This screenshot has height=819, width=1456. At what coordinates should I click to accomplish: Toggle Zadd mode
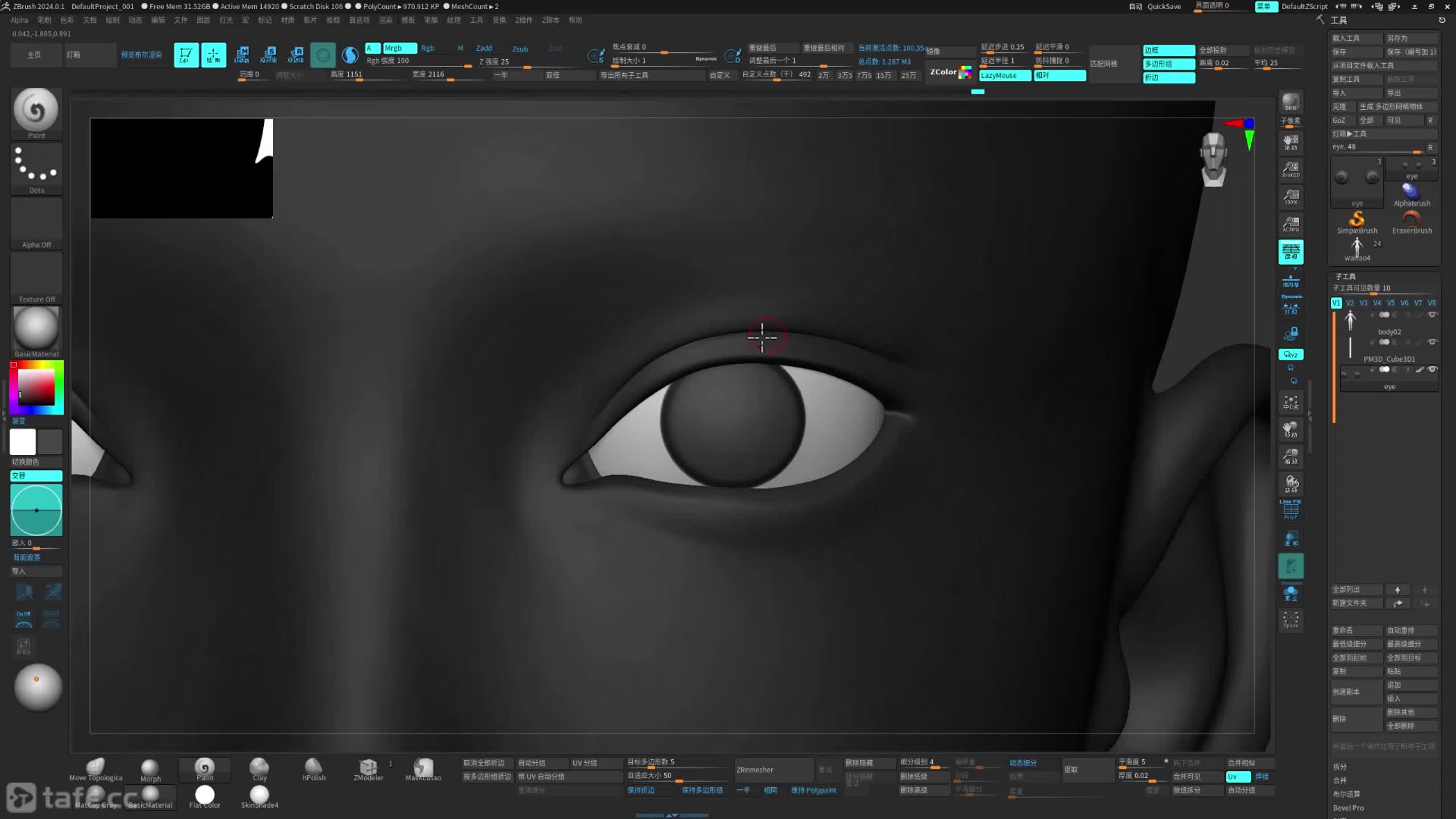(484, 48)
